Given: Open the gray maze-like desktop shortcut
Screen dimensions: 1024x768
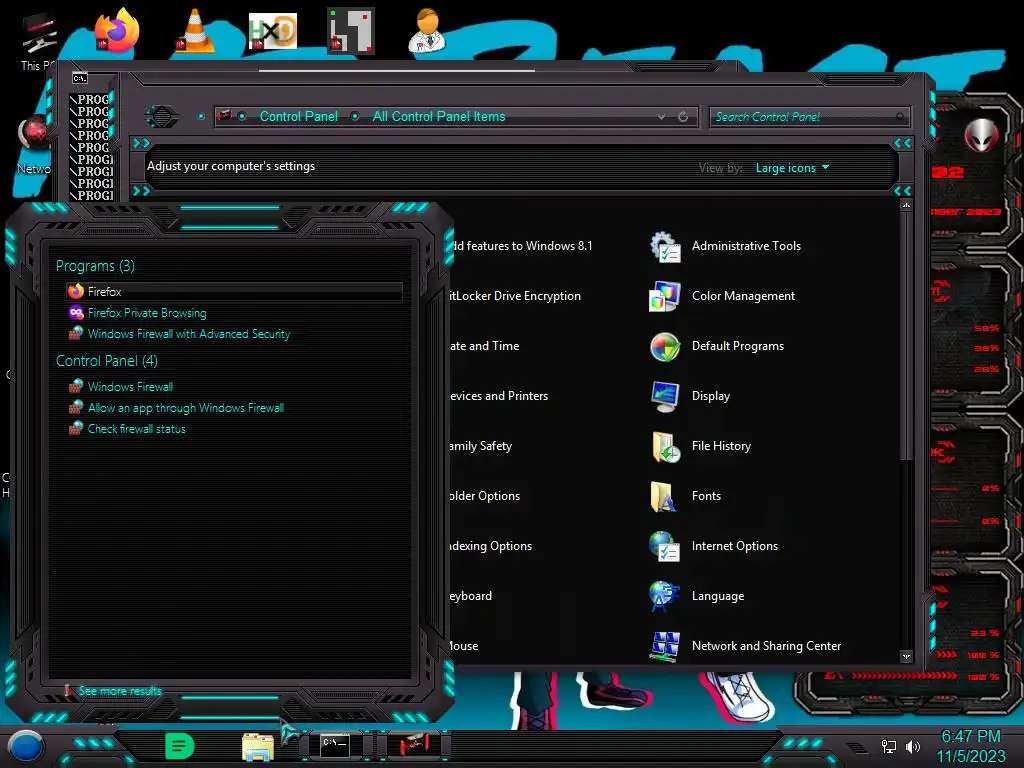Looking at the screenshot, I should (351, 30).
